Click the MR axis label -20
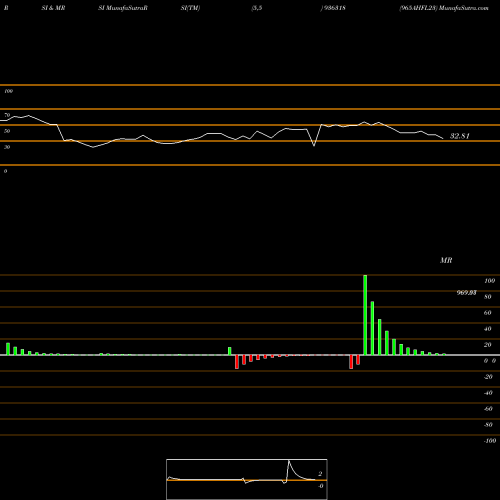This screenshot has width=500, height=500. coord(488,377)
